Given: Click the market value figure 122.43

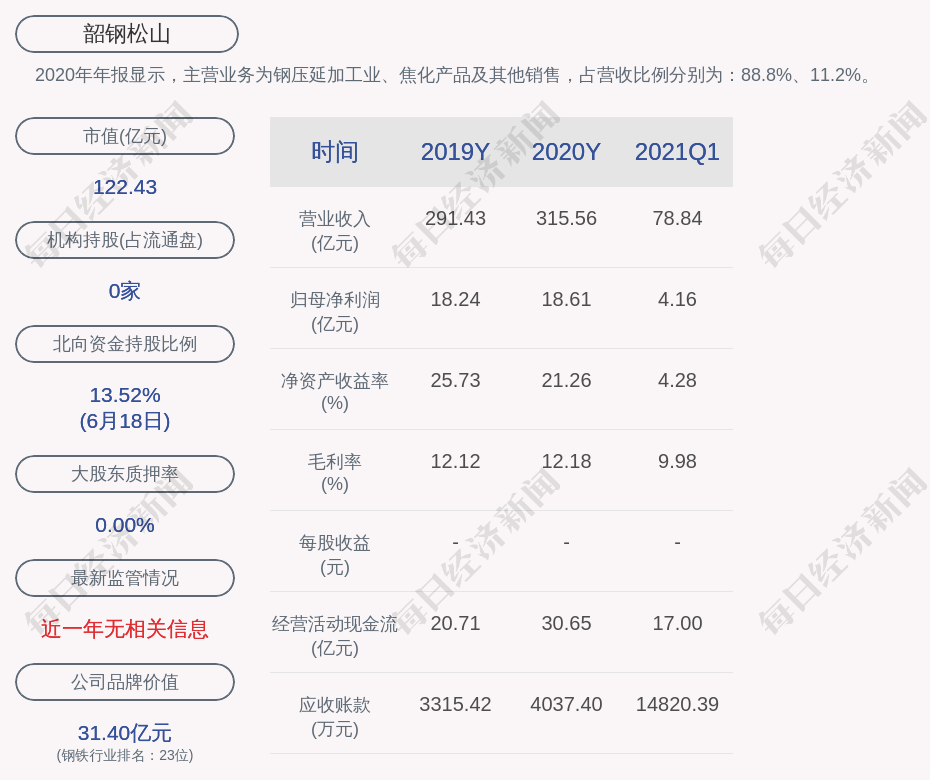Looking at the screenshot, I should point(125,187).
